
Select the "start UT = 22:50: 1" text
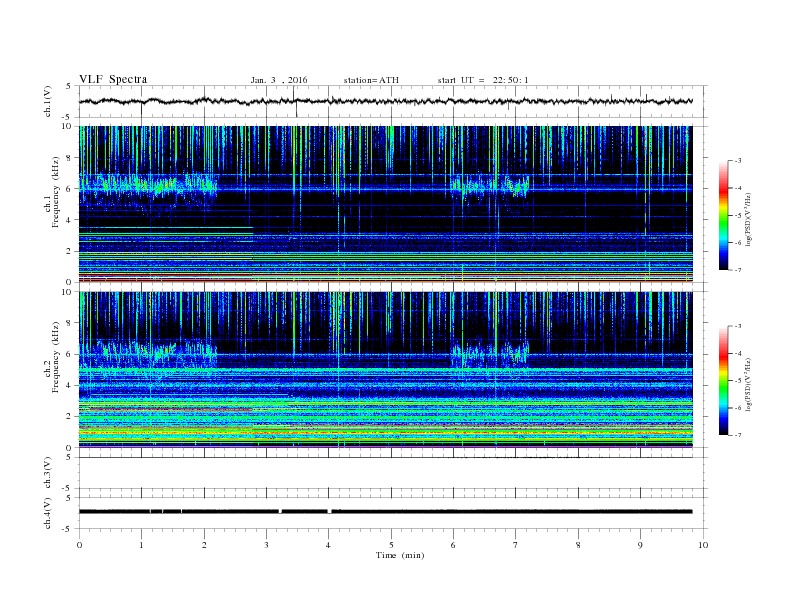483,80
